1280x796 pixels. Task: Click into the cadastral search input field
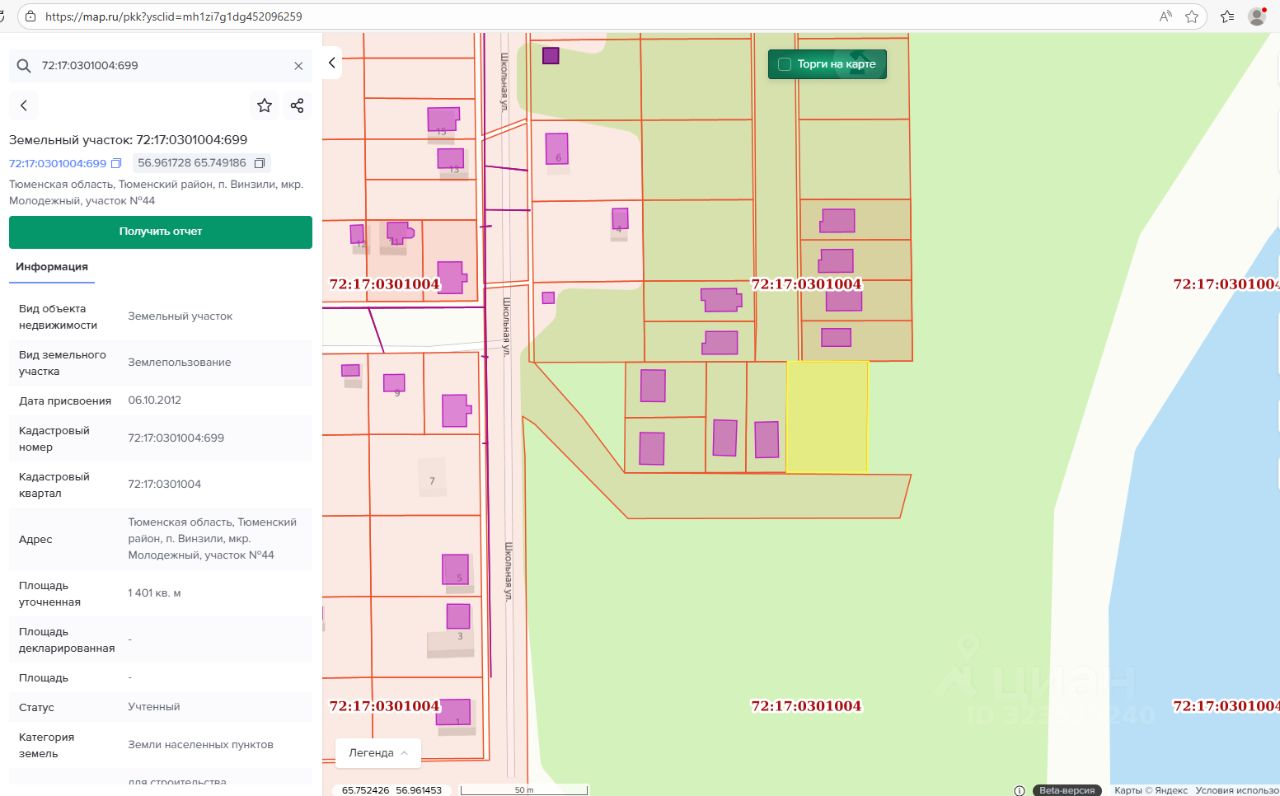[x=160, y=66]
